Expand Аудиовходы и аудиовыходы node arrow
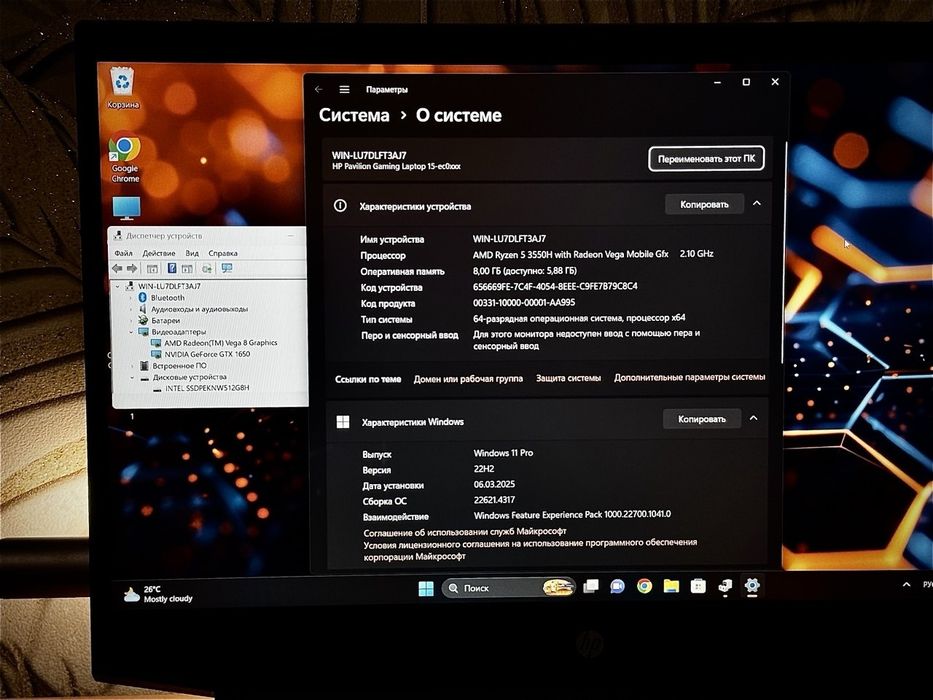Viewport: 933px width, 700px height. pos(132,309)
